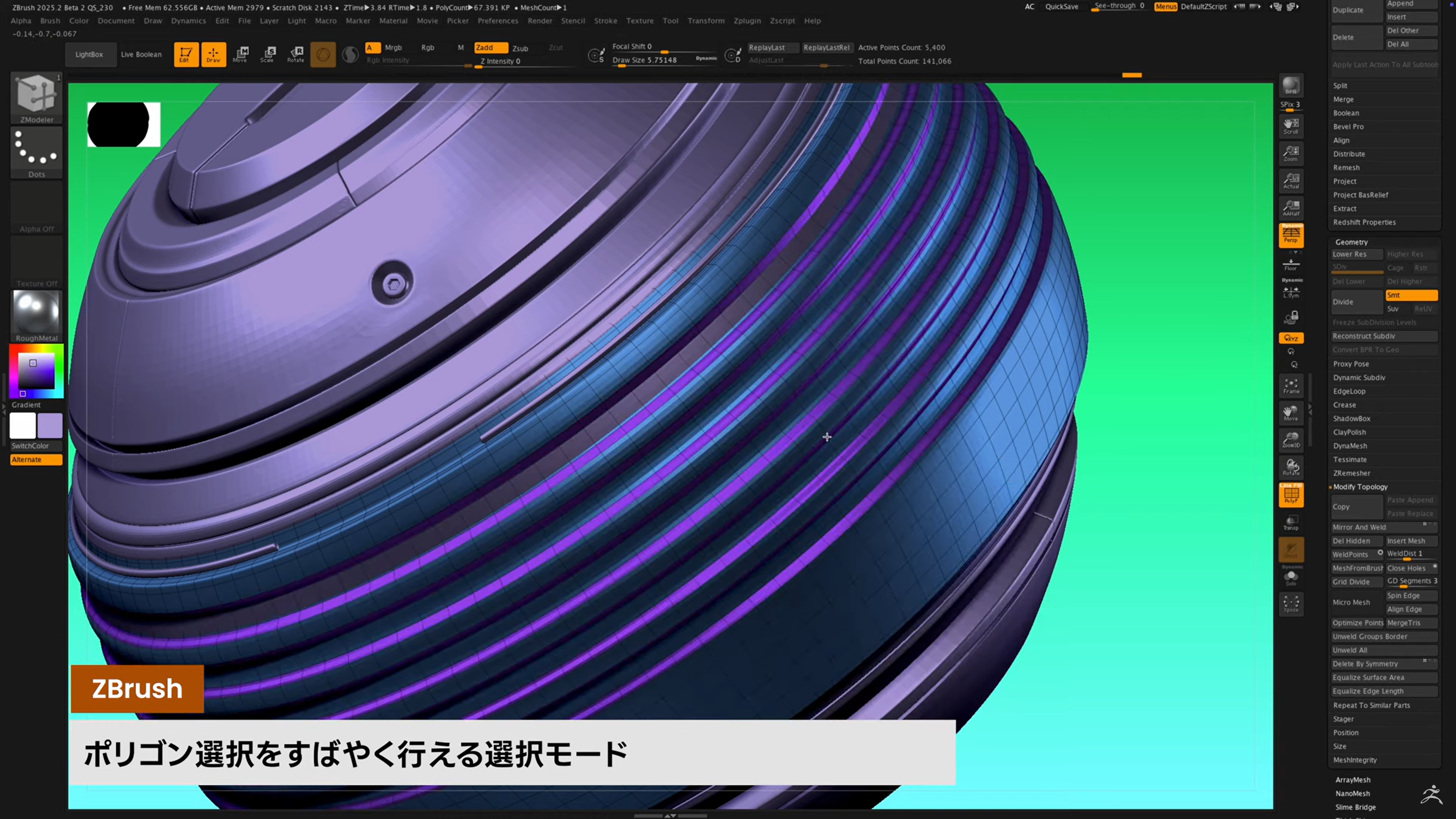
Task: Click the BPR render icon
Action: coord(1291,86)
